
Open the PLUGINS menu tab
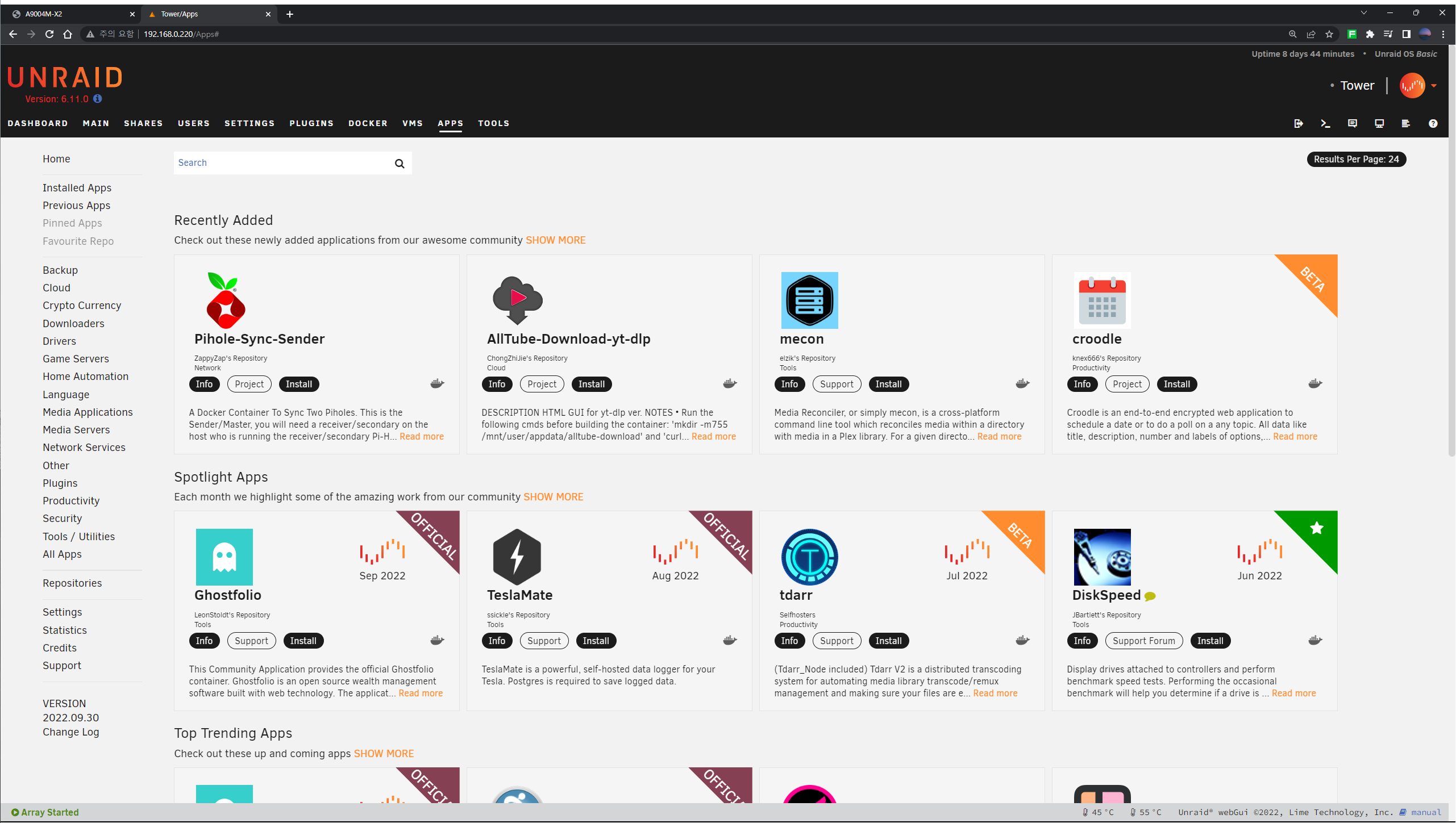pos(311,123)
